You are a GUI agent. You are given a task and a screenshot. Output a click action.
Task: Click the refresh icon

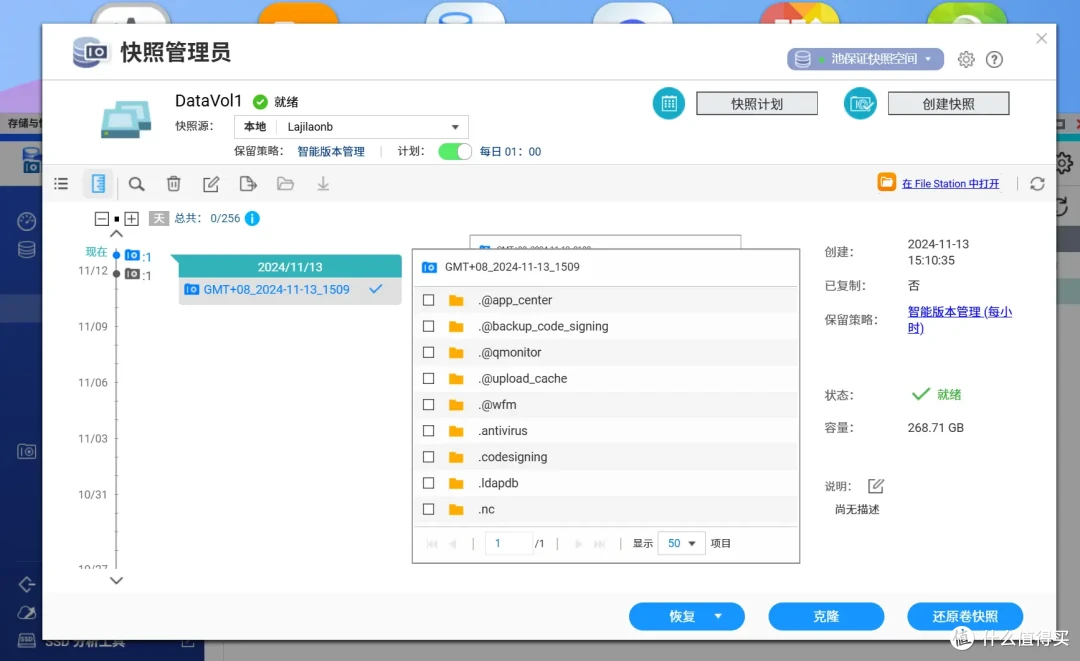[x=1037, y=184]
